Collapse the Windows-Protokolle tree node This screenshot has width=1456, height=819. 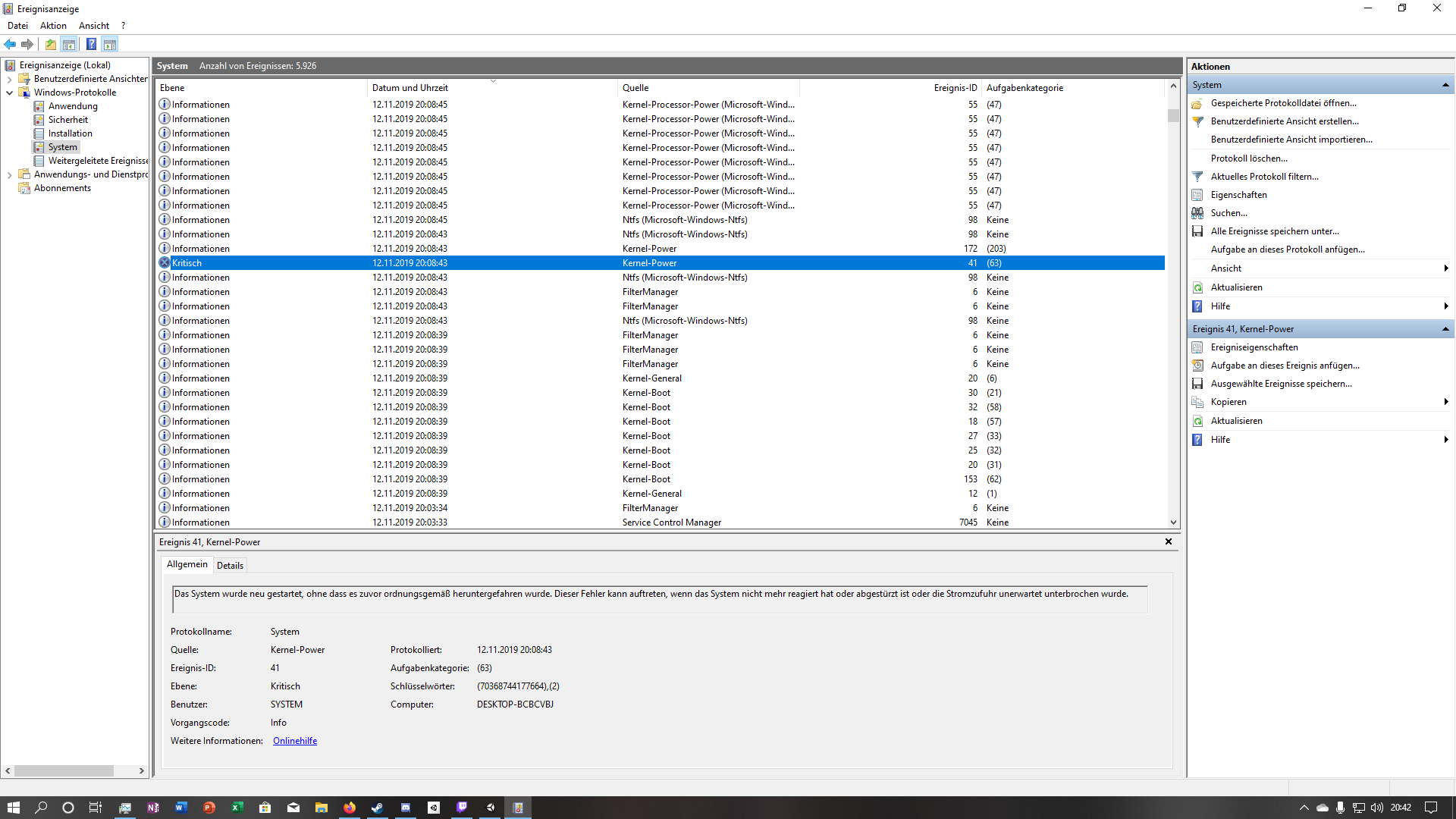click(9, 93)
